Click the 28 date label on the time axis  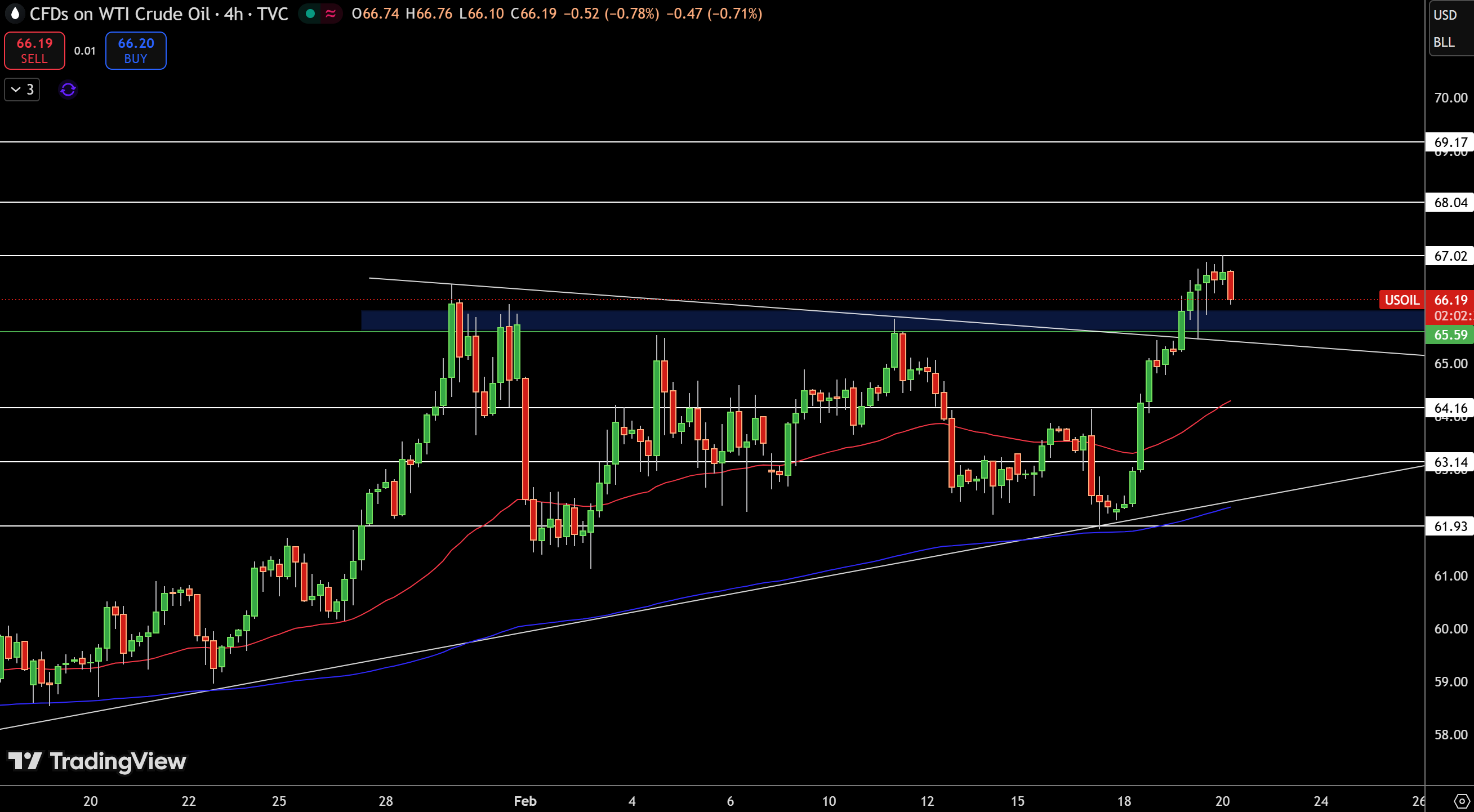tap(386, 801)
